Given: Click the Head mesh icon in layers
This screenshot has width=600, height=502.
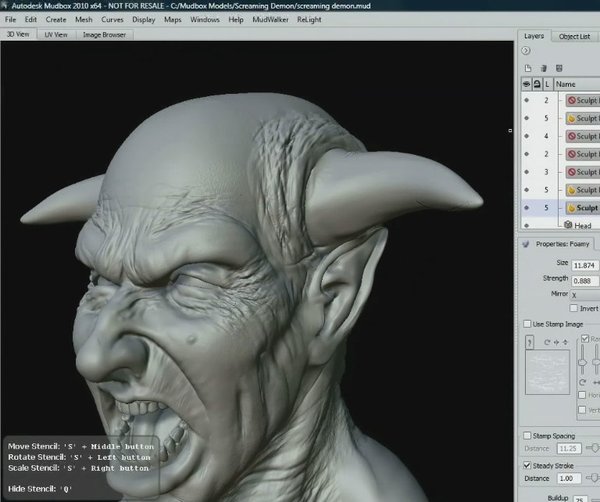Looking at the screenshot, I should pyautogui.click(x=567, y=226).
